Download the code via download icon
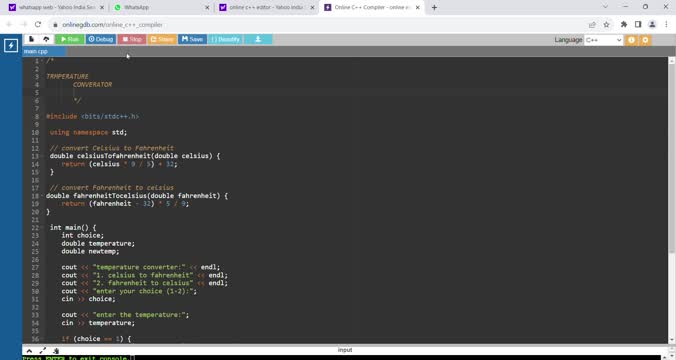The height and width of the screenshot is (360, 676). [258, 39]
